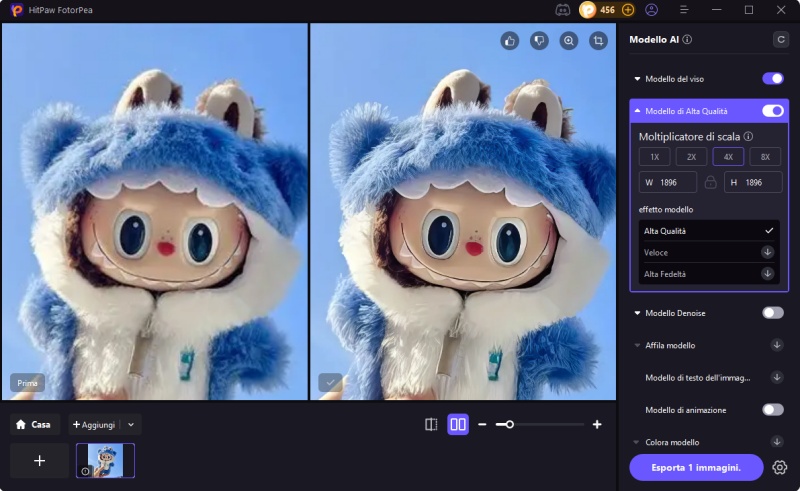
Task: Zoom out with minus icon
Action: (482, 425)
